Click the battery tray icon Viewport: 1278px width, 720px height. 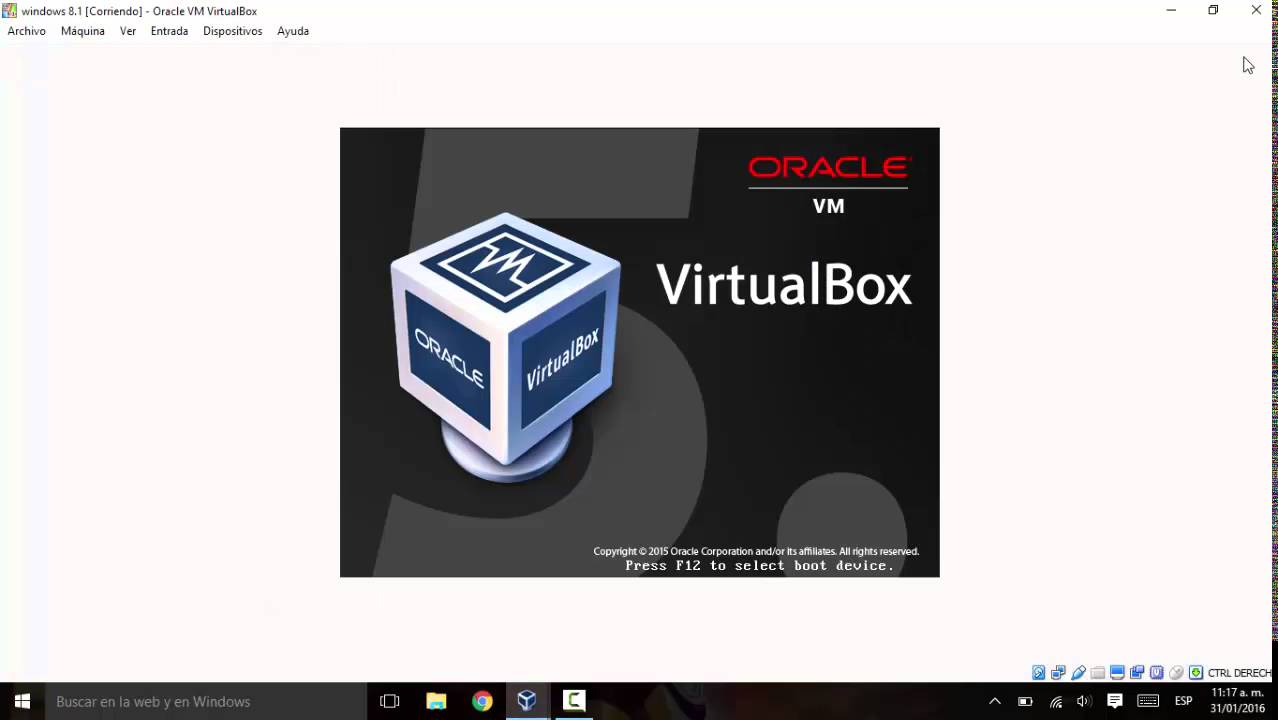click(1025, 701)
